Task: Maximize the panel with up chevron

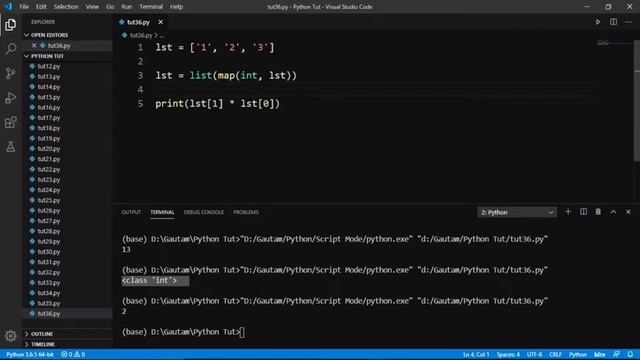Action: click(613, 212)
